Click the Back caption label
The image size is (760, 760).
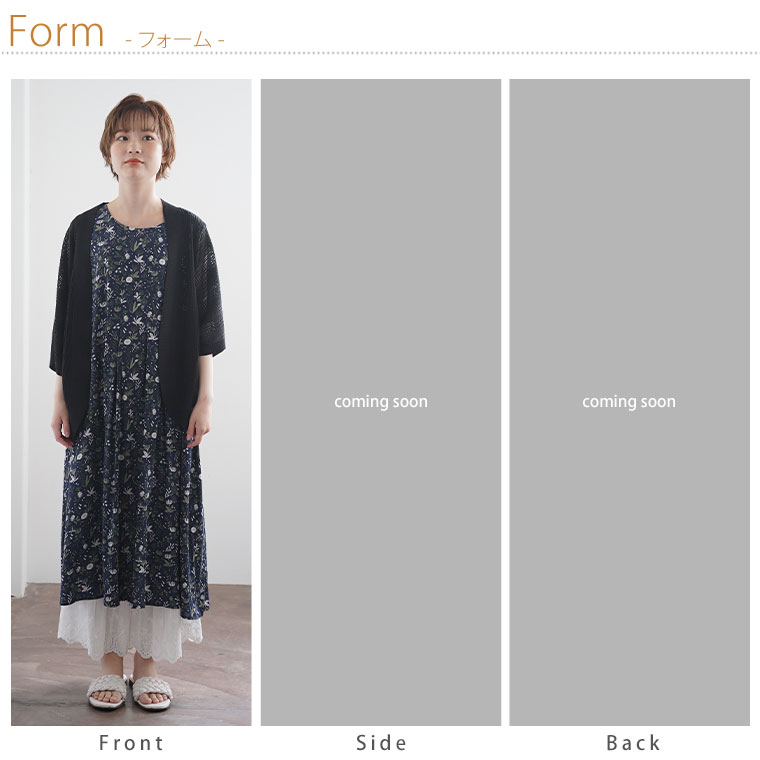pyautogui.click(x=633, y=743)
